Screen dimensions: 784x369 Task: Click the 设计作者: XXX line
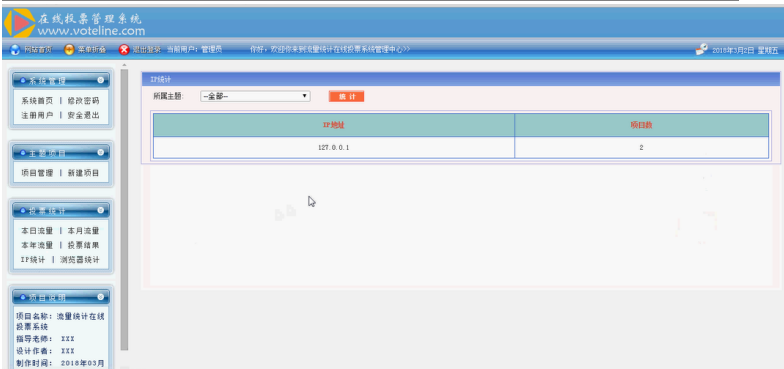tap(46, 351)
